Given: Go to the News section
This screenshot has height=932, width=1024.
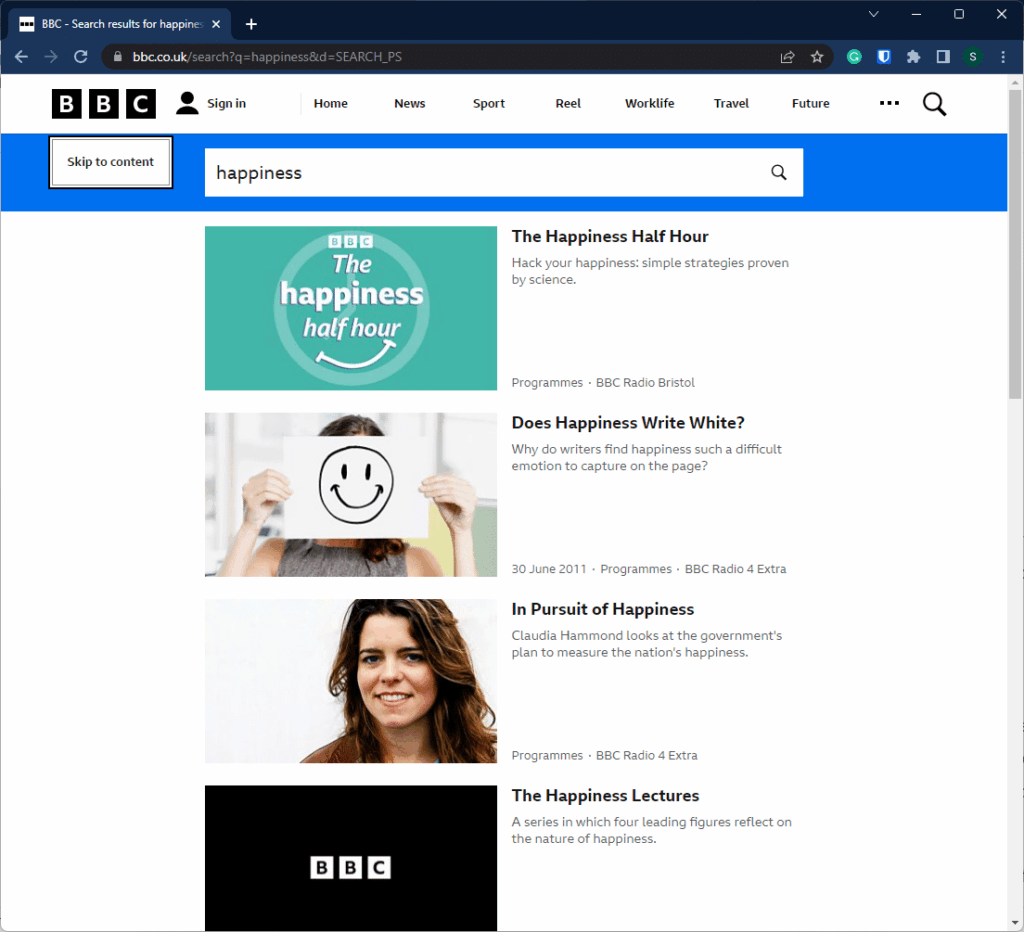Looking at the screenshot, I should (409, 103).
